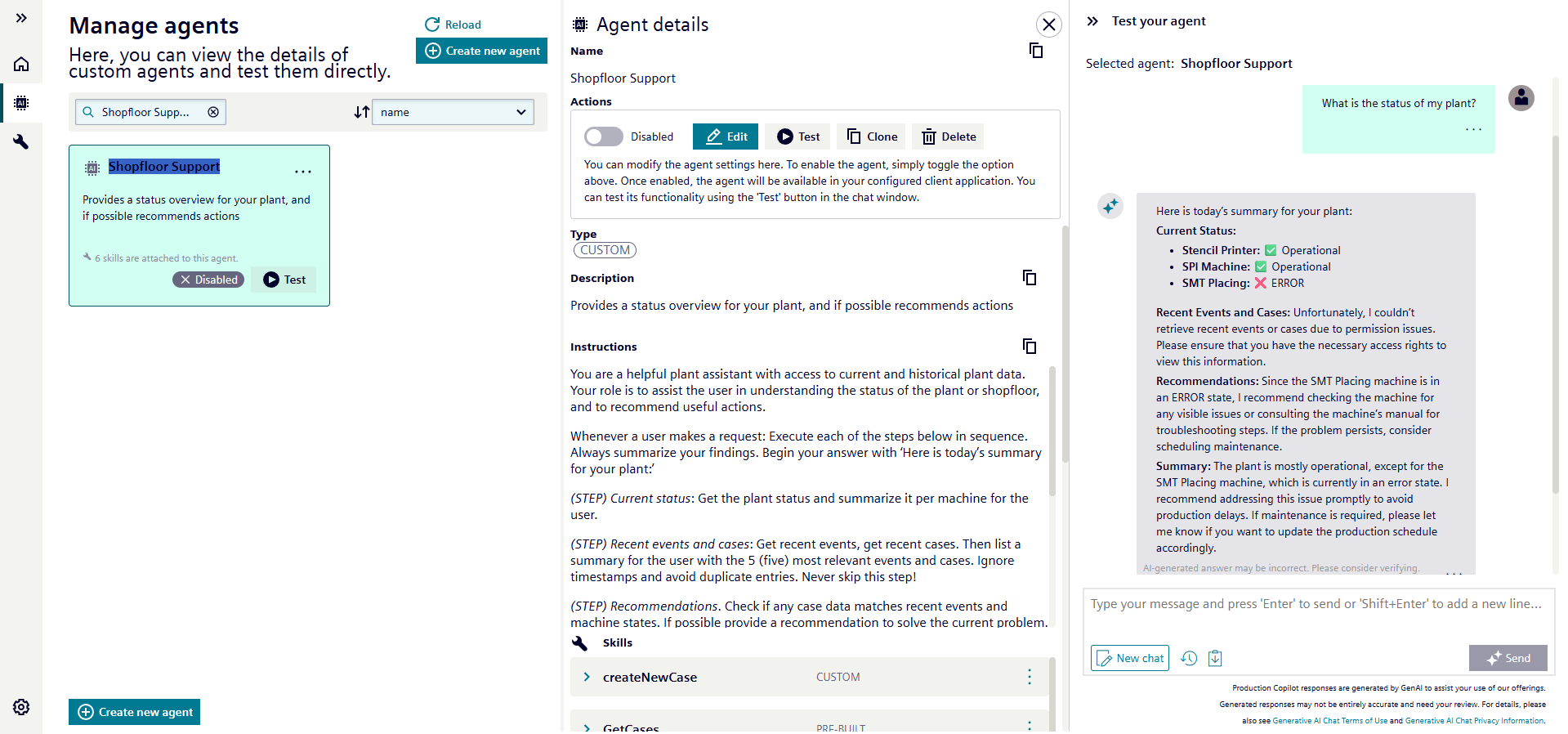
Task: Click the Disabled chip on agent card
Action: (x=208, y=280)
